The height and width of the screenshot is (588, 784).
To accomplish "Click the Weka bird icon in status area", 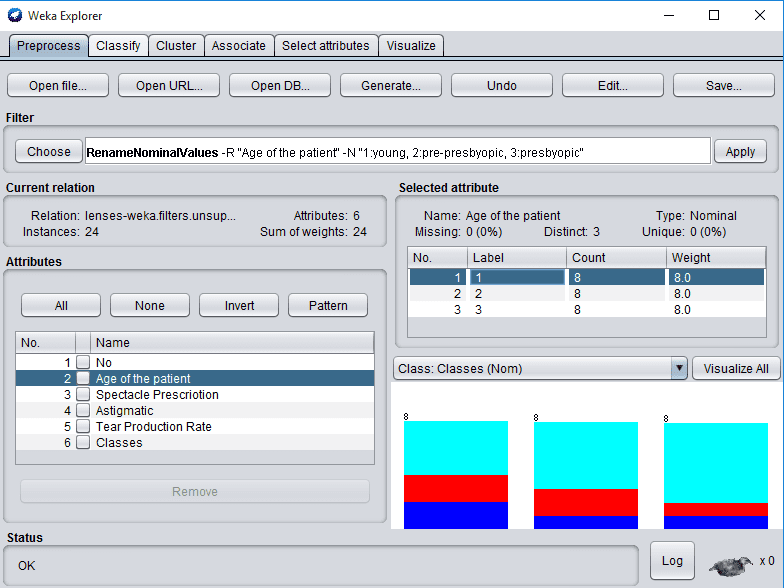I will click(730, 566).
